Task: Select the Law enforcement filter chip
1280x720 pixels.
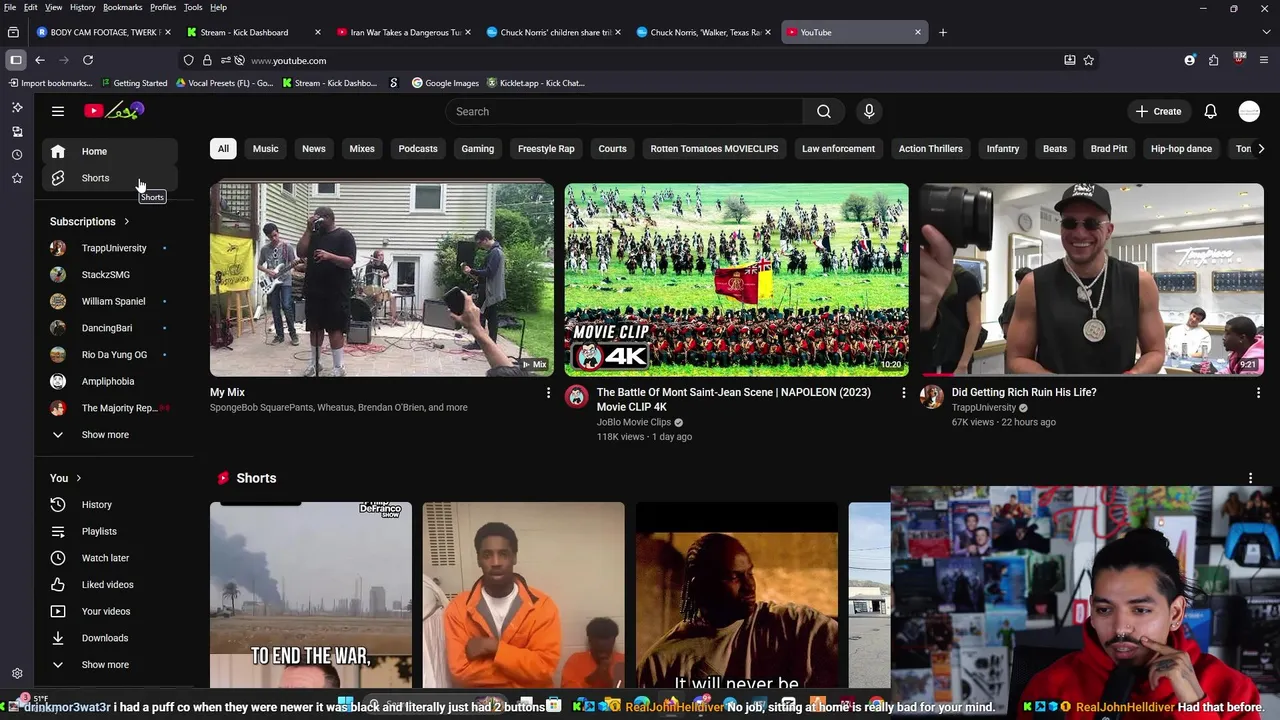Action: 838,149
